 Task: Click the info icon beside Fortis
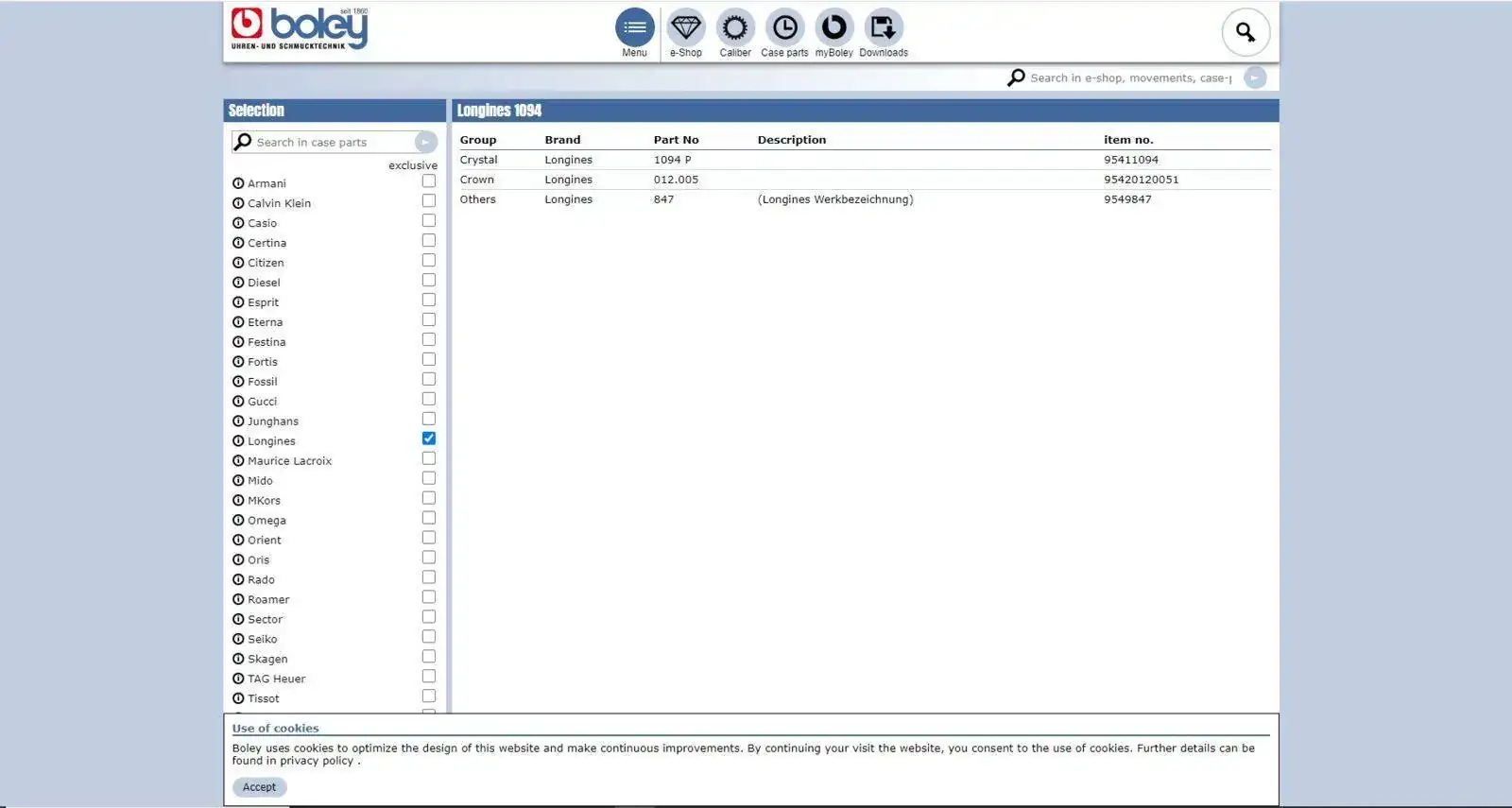[238, 362]
